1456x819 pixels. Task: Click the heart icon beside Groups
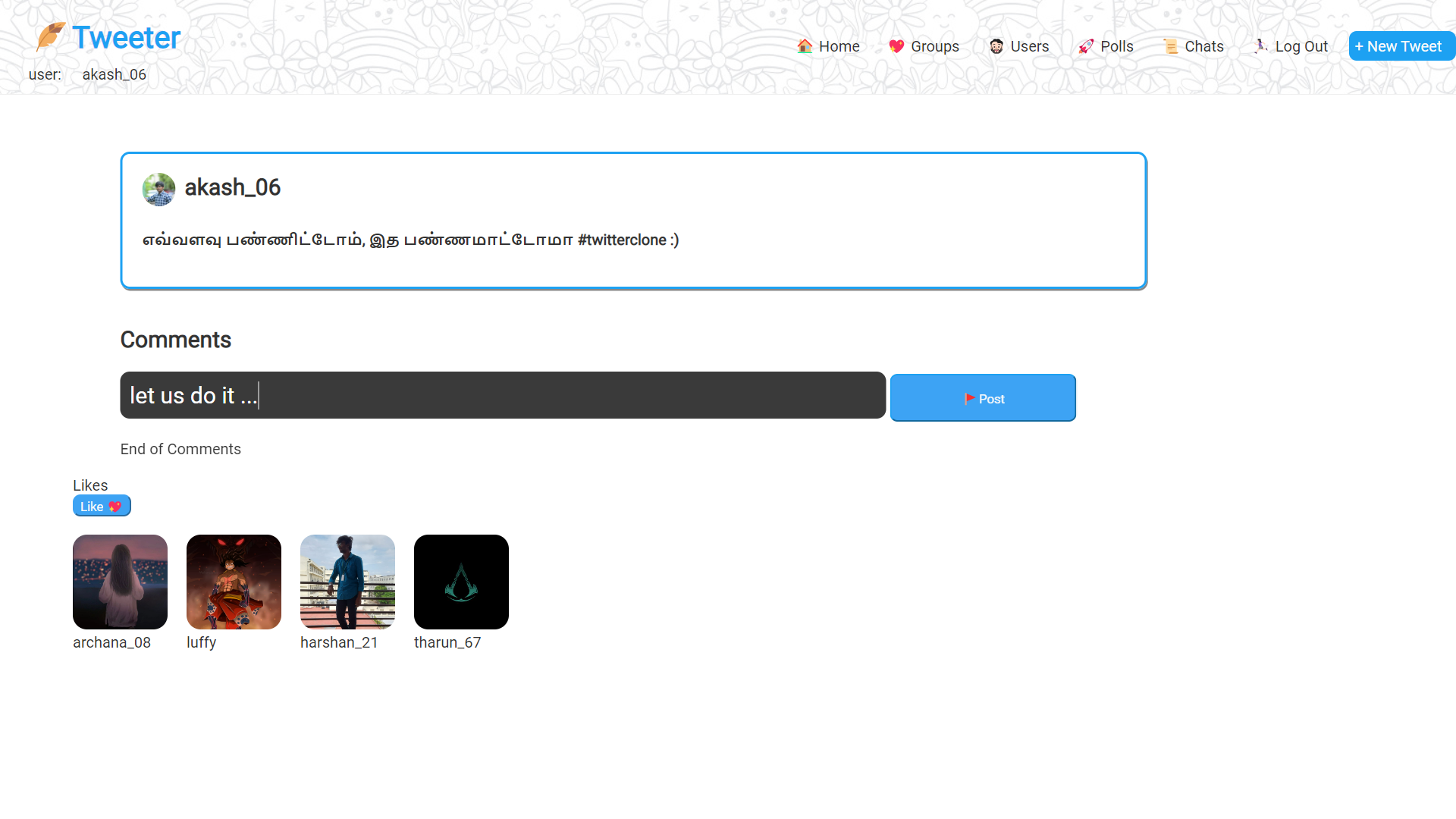896,46
